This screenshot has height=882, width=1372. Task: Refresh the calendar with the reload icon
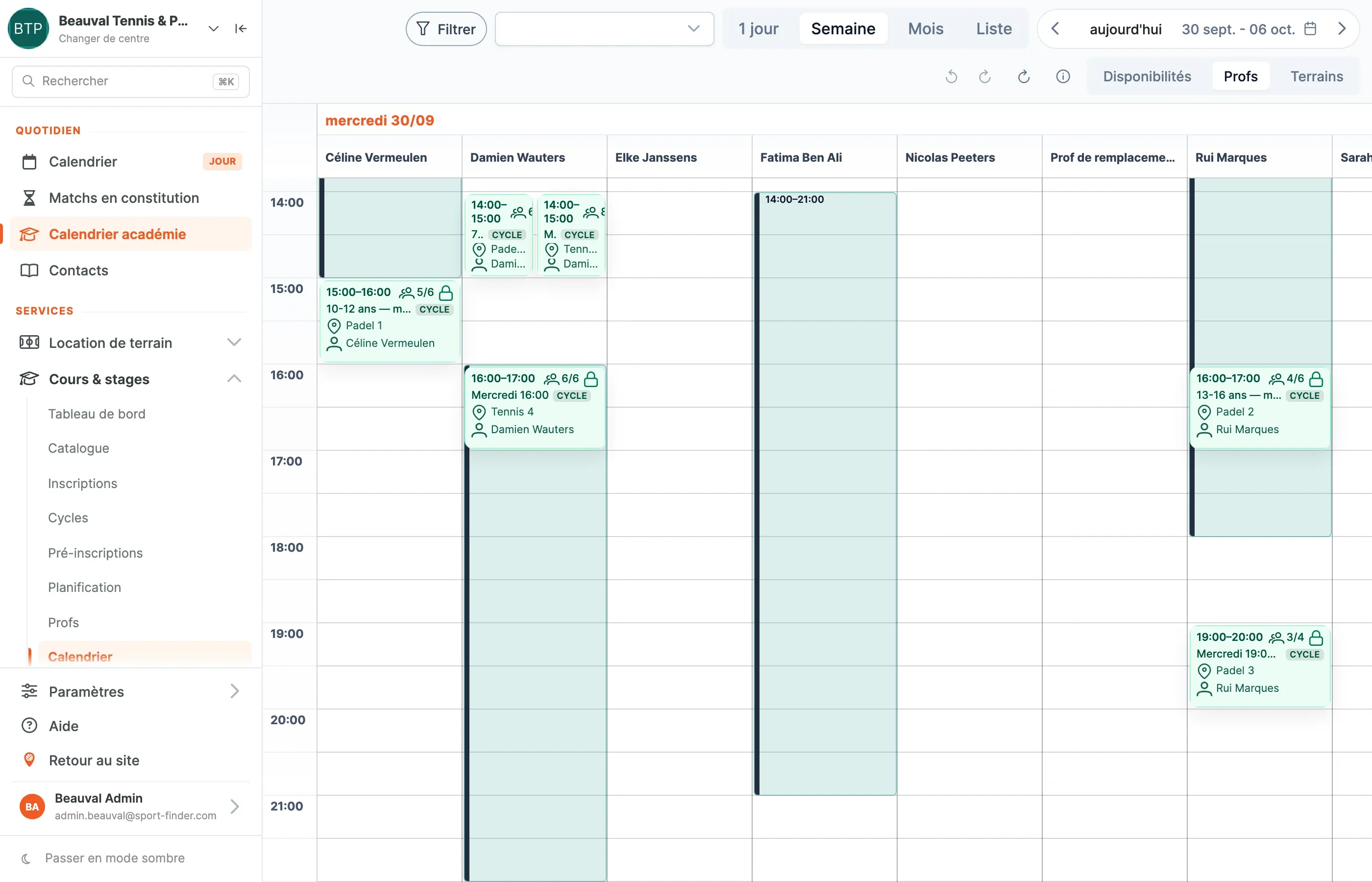pos(1024,77)
